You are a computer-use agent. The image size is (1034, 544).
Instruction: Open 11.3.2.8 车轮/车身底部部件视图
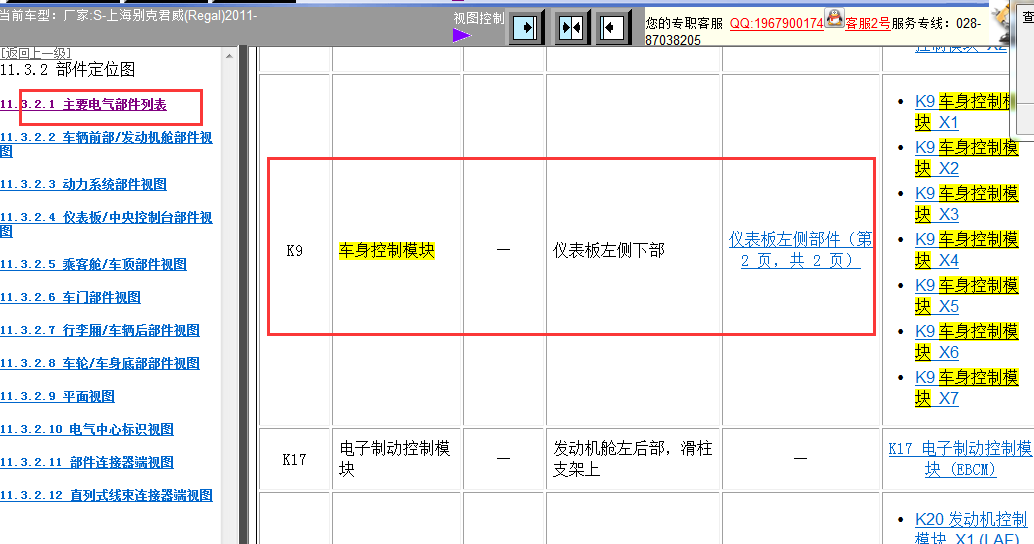tap(100, 363)
